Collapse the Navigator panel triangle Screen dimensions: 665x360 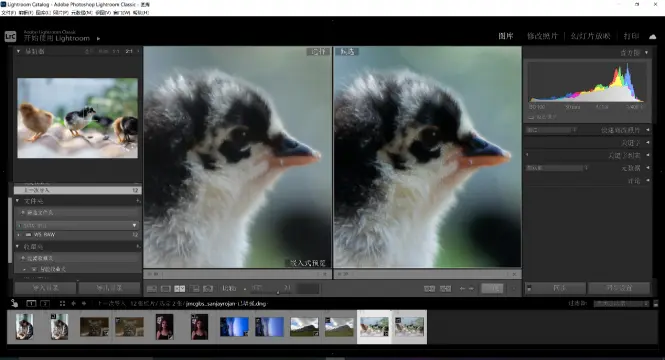[18, 51]
